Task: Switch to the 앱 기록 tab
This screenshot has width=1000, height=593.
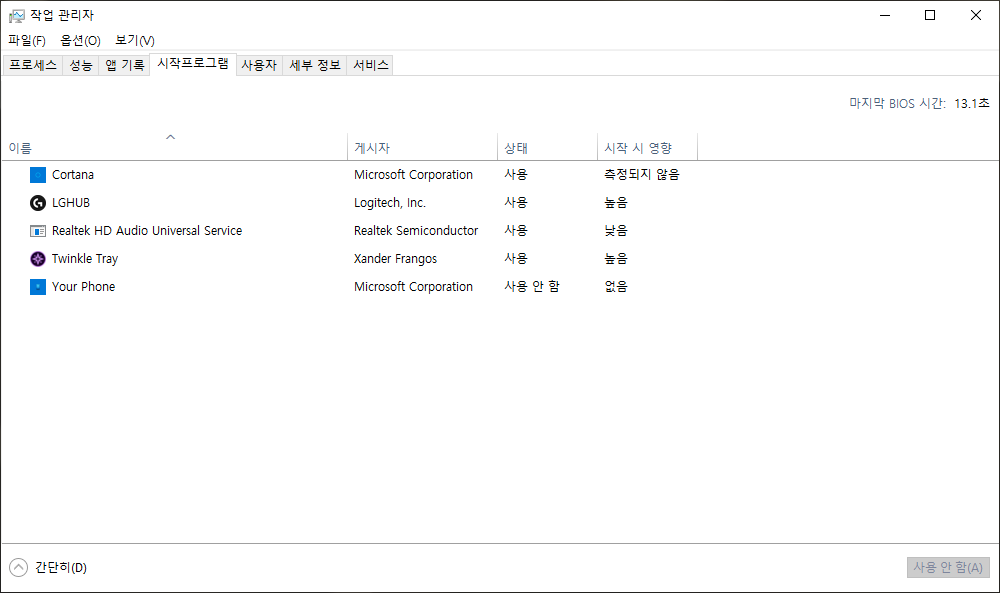Action: point(124,65)
